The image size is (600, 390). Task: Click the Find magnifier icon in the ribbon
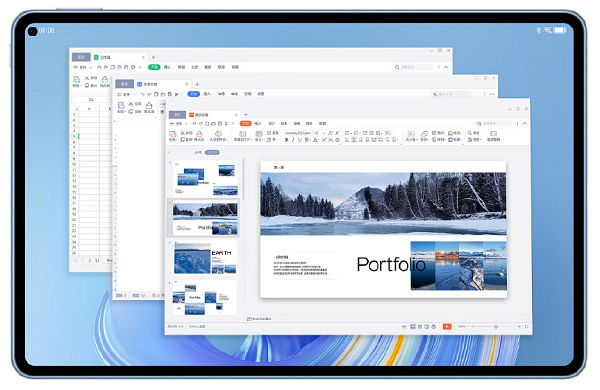pyautogui.click(x=470, y=133)
